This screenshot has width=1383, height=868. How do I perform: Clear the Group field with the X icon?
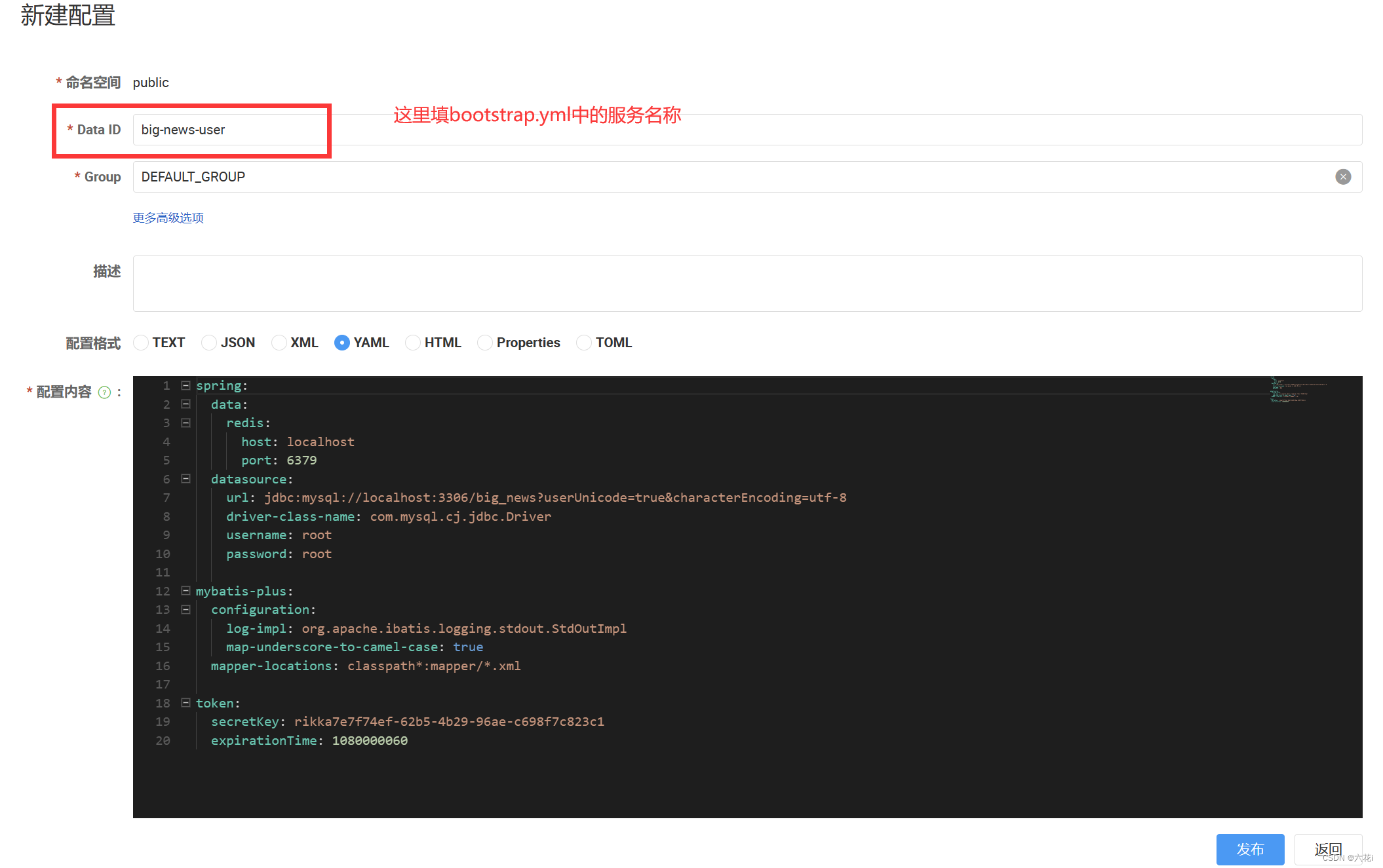(1342, 177)
